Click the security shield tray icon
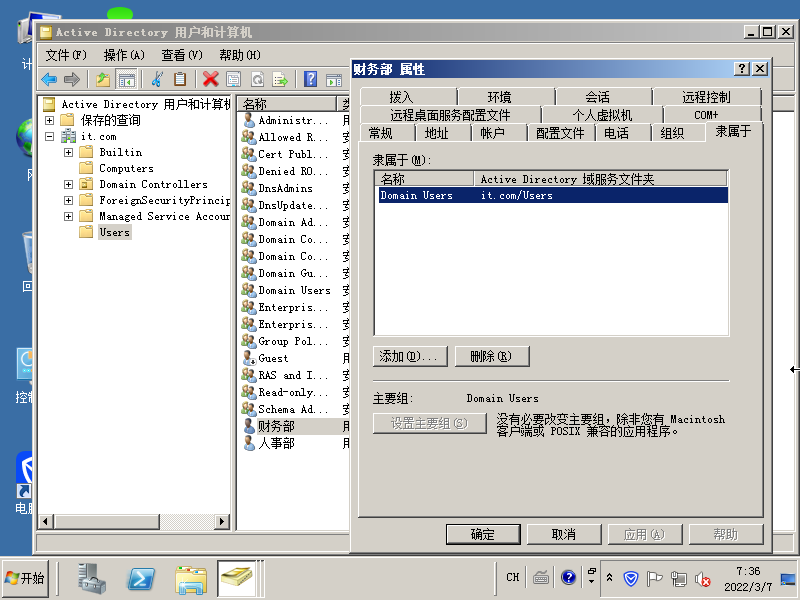This screenshot has height=600, width=800. tap(631, 579)
